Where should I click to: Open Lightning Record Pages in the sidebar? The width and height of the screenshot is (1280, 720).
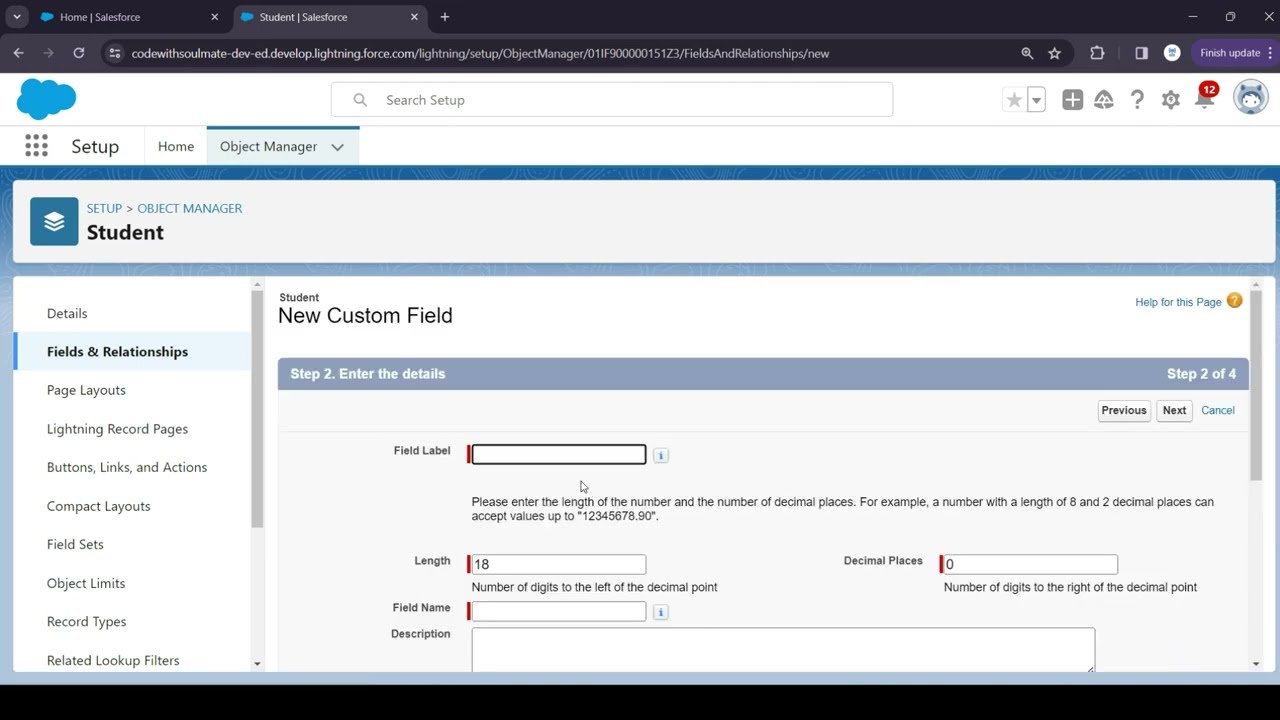132,429
